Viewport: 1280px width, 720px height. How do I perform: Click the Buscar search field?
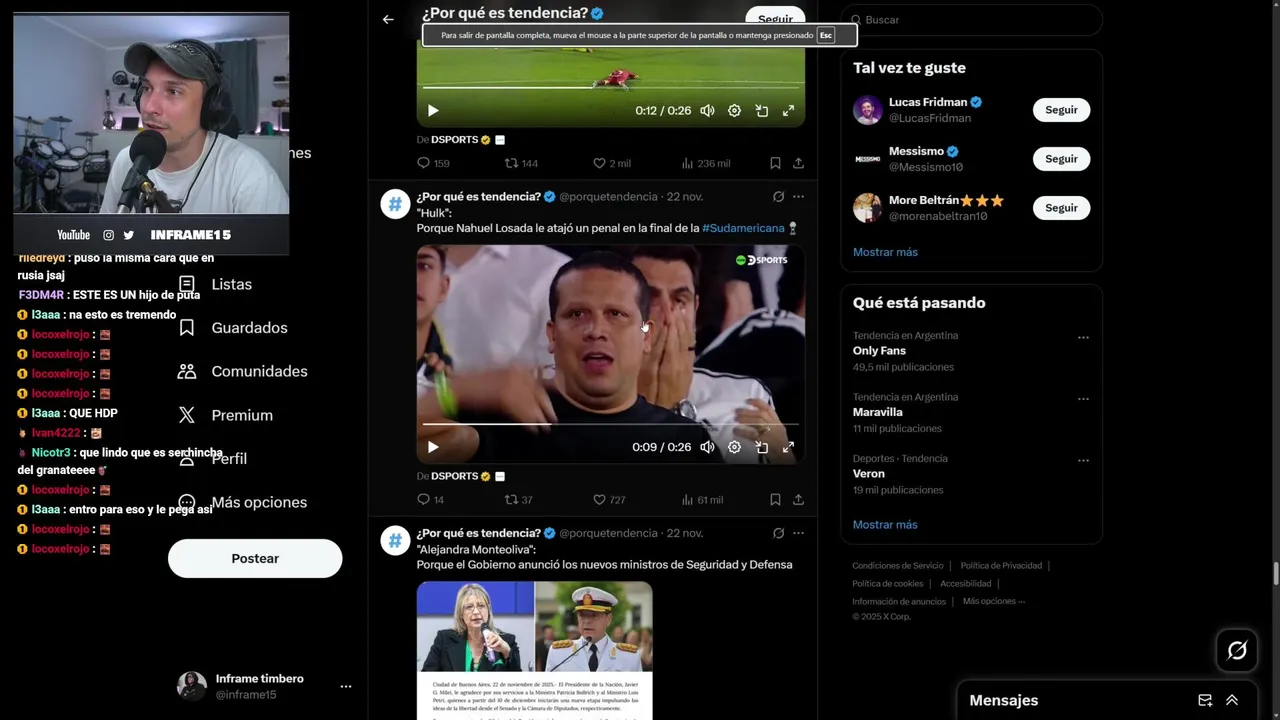[x=972, y=20]
